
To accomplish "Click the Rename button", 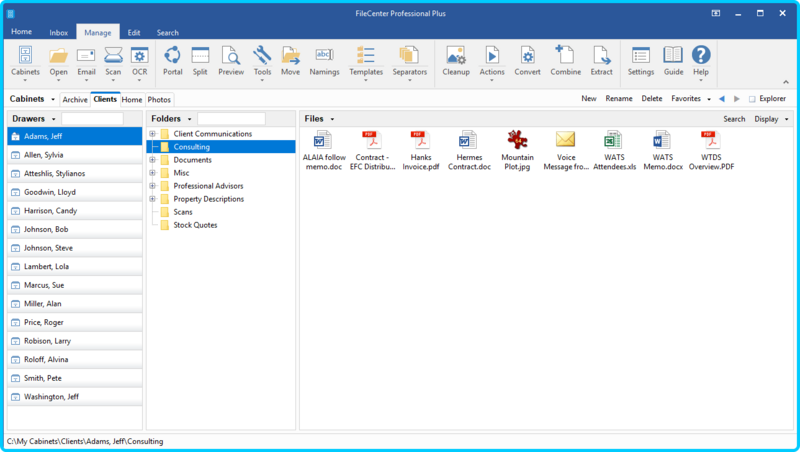I will [x=619, y=98].
